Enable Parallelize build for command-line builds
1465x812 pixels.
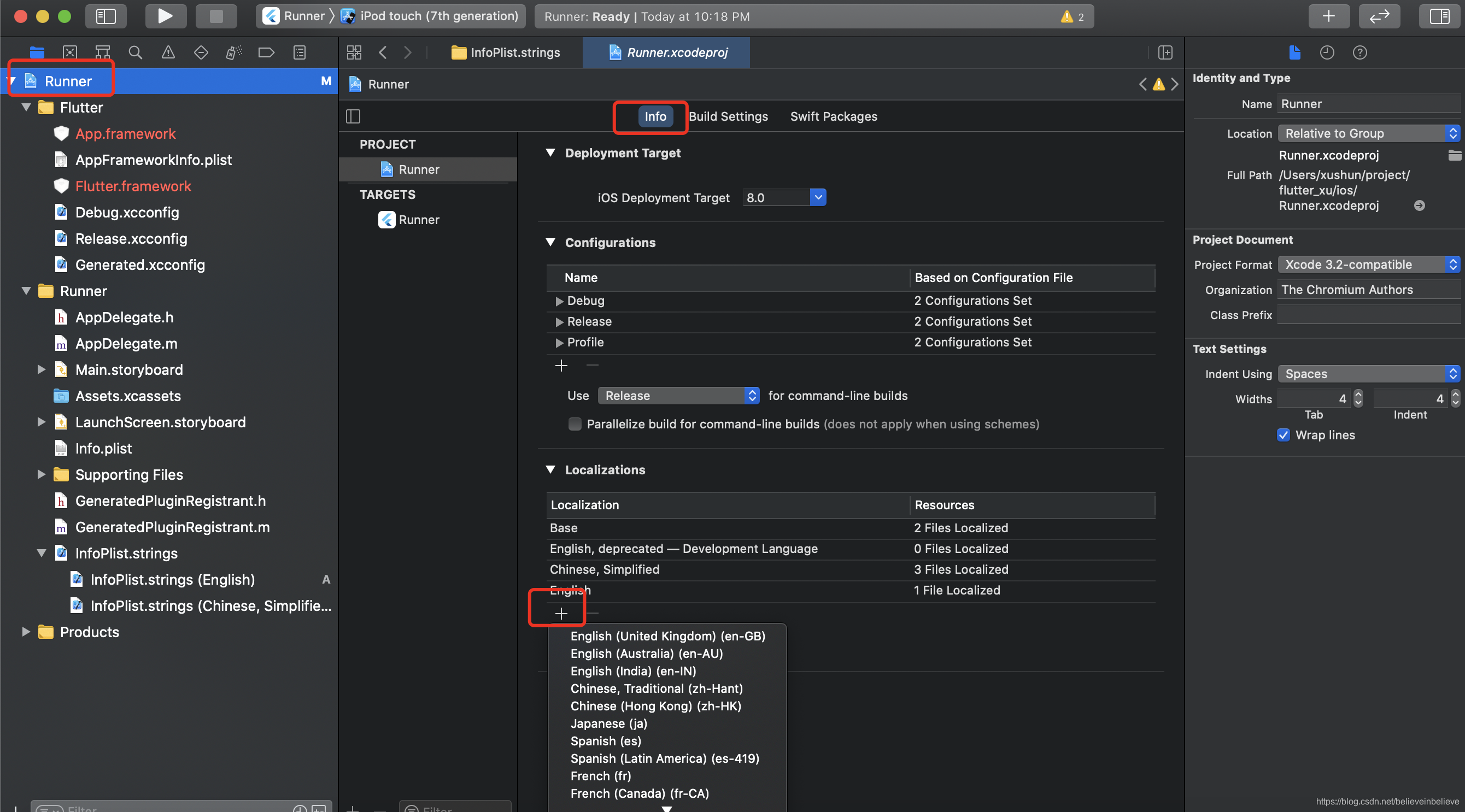coord(575,424)
